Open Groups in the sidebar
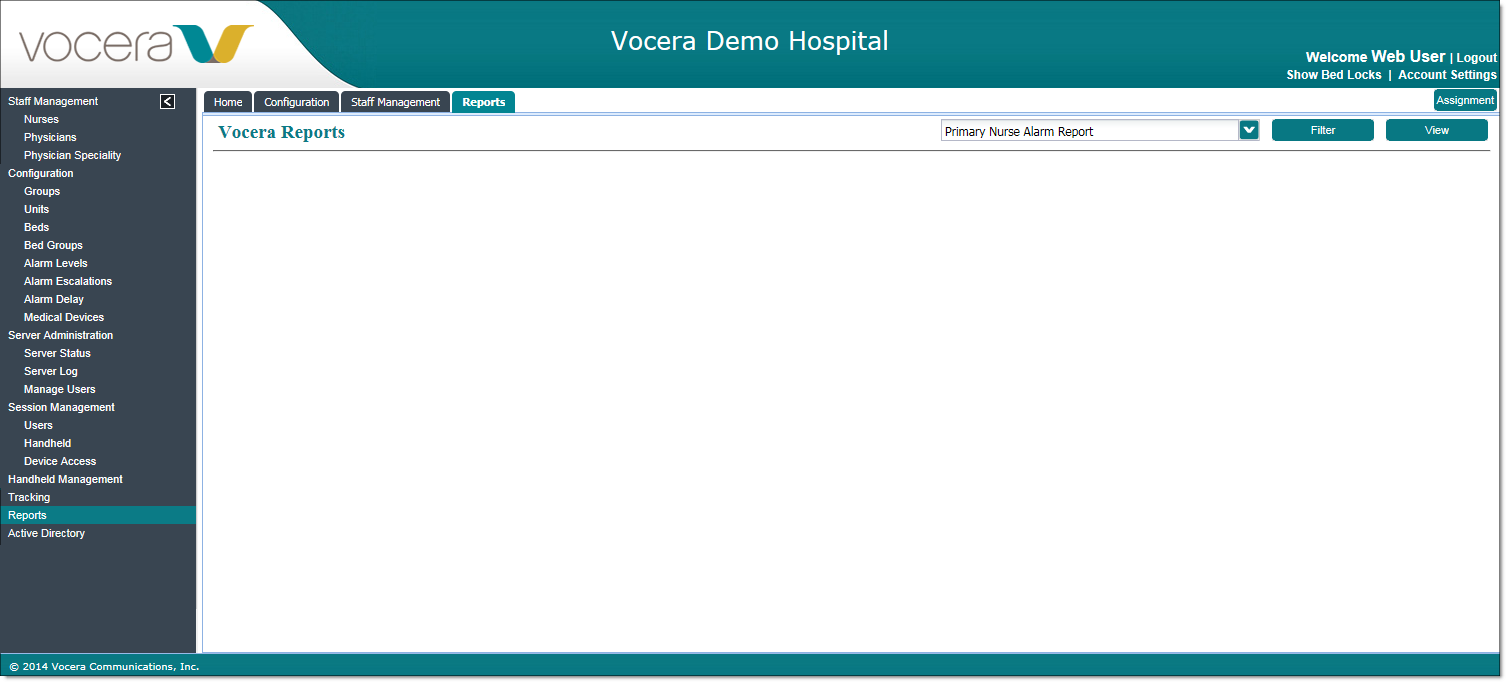 [42, 191]
